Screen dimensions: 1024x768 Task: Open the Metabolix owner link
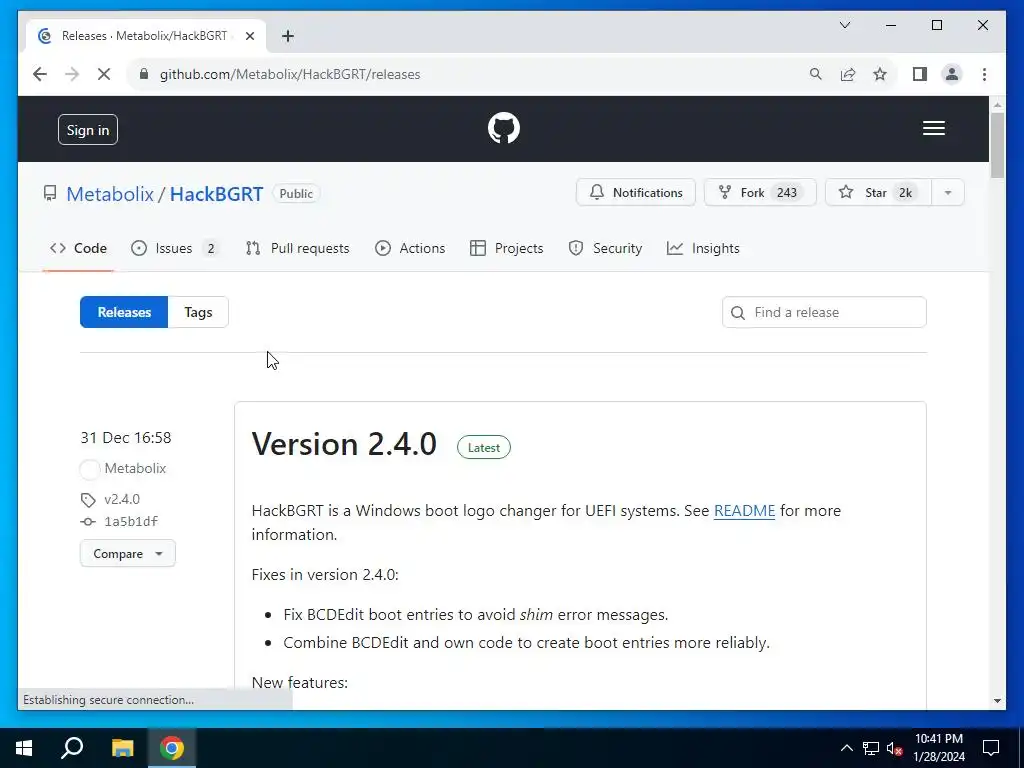point(110,194)
